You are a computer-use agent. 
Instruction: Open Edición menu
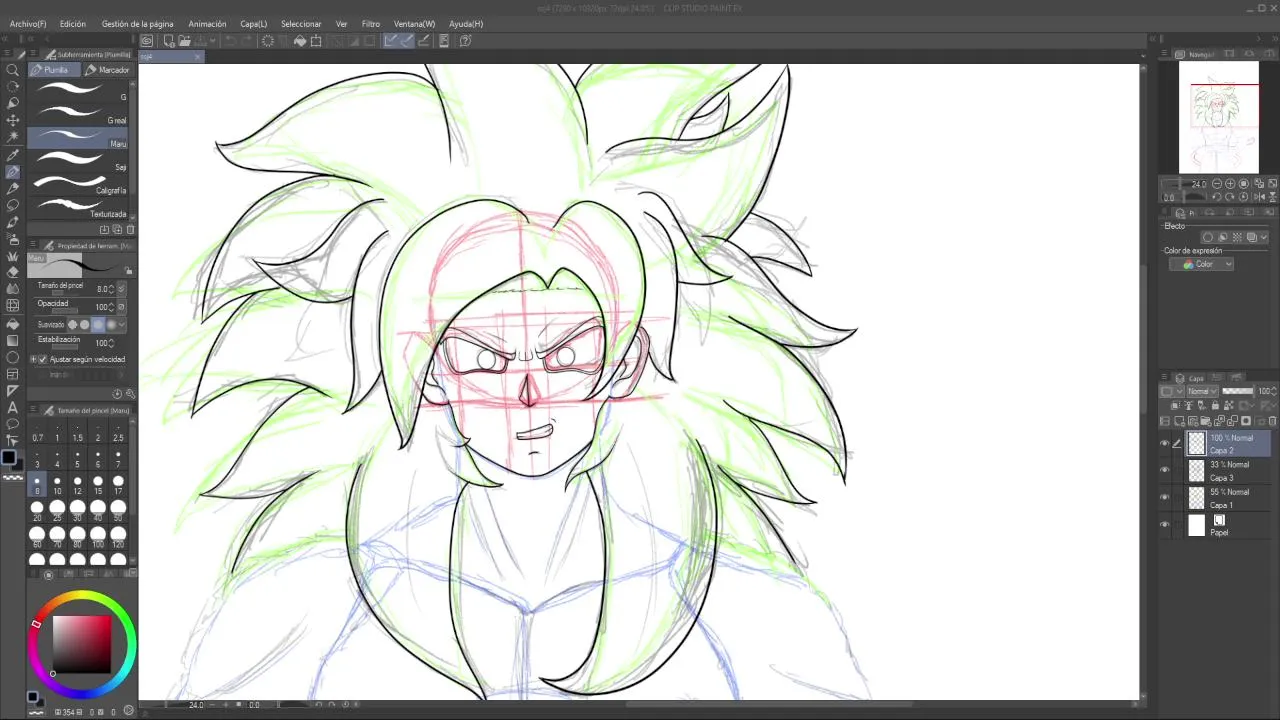pyautogui.click(x=73, y=24)
